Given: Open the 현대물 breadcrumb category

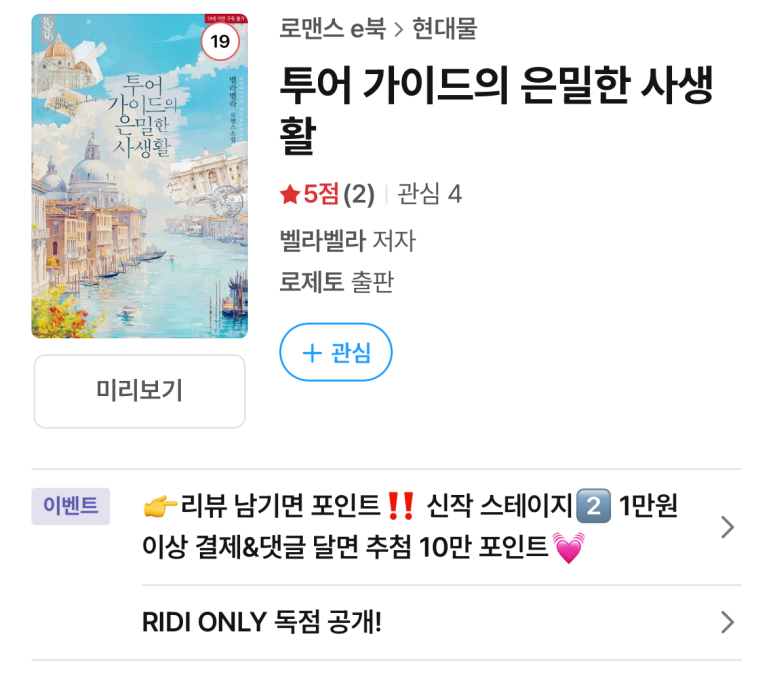Looking at the screenshot, I should [x=445, y=28].
